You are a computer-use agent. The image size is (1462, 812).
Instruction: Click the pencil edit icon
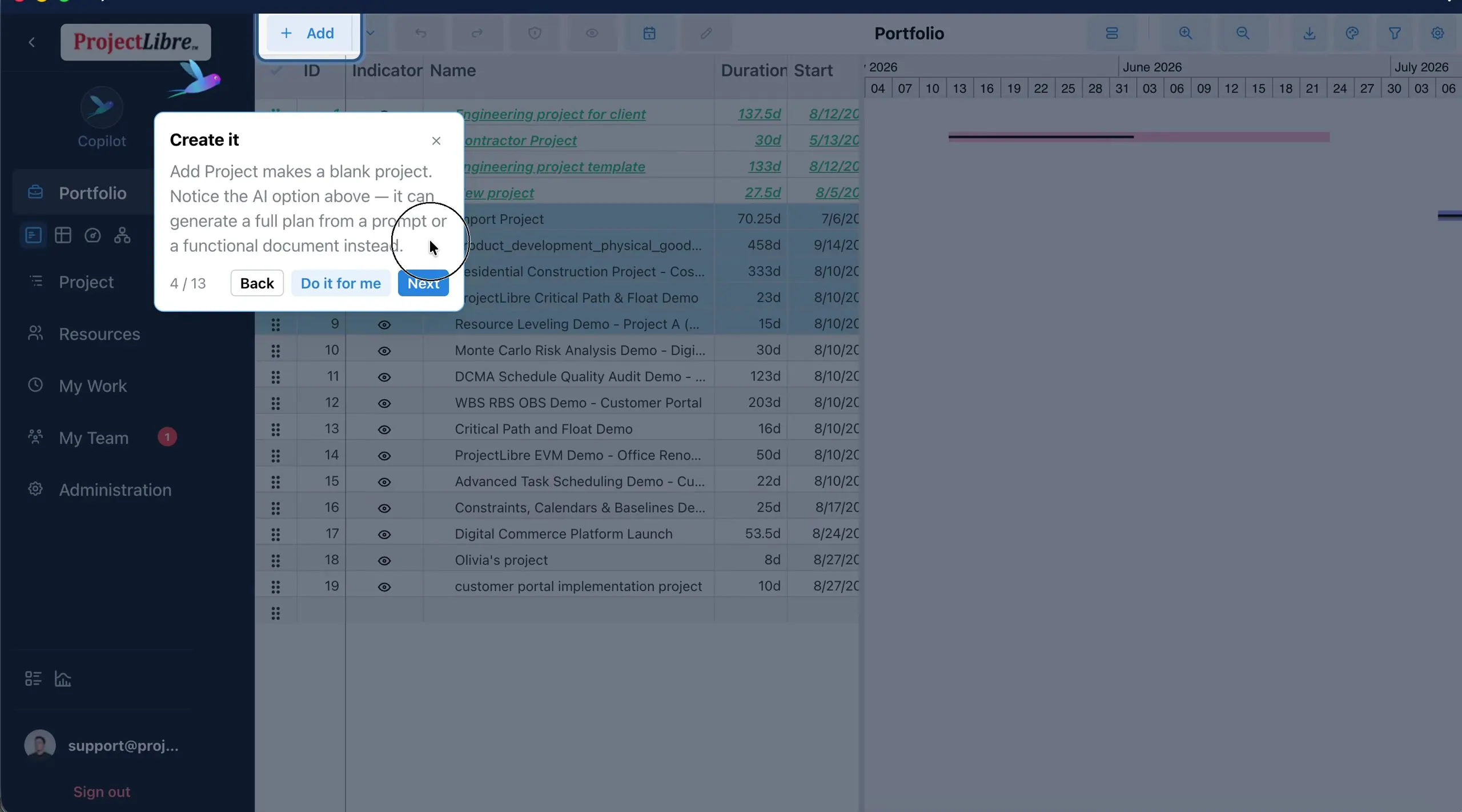[706, 33]
